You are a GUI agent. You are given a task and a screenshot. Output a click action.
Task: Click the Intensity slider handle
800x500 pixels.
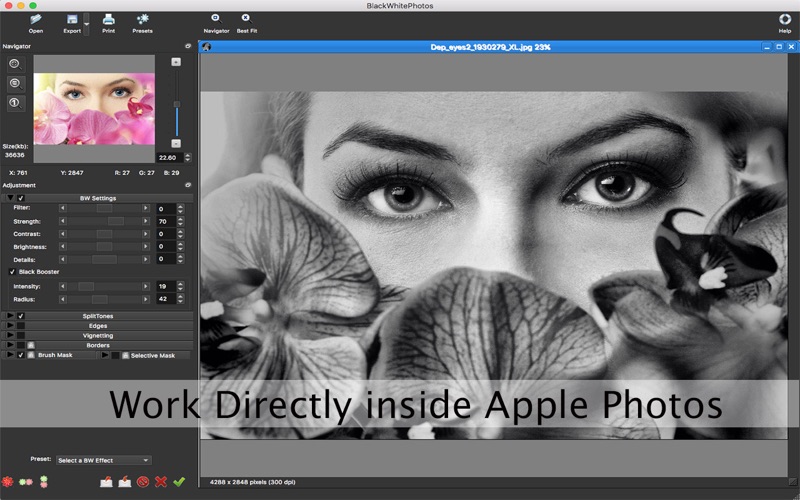(x=86, y=287)
